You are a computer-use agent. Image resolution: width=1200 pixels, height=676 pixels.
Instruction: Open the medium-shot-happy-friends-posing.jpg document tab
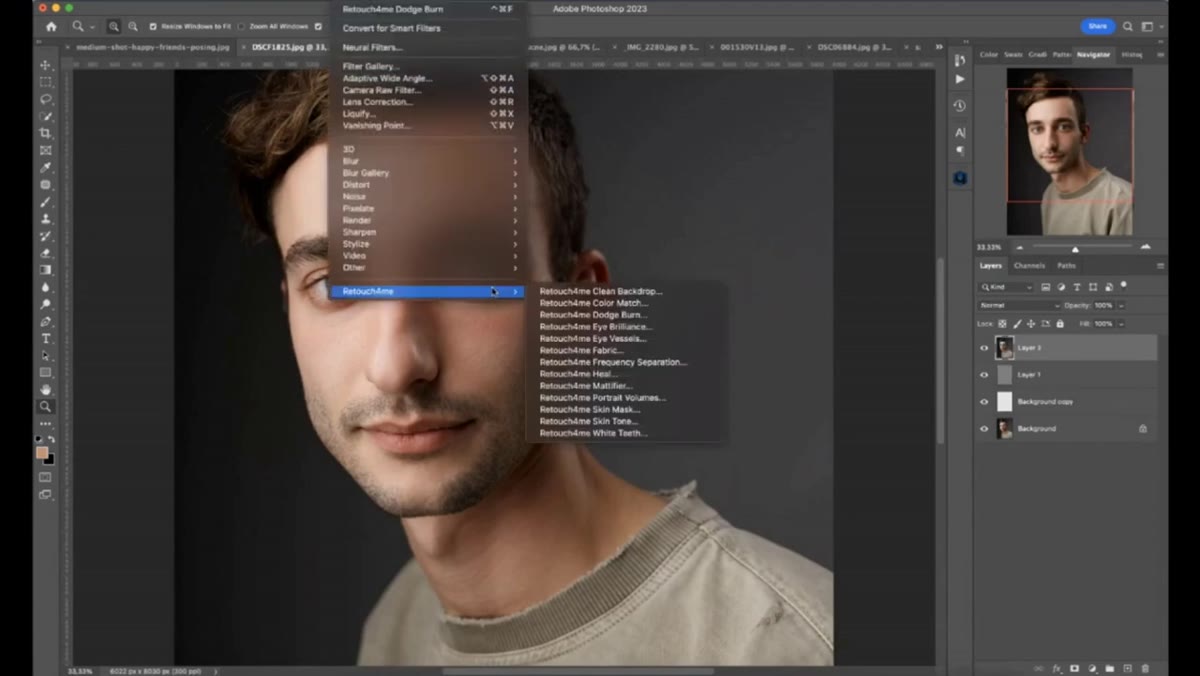click(x=152, y=47)
